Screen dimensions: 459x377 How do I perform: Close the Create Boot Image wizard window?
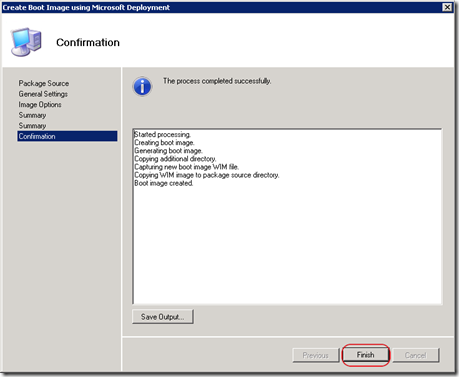coord(447,7)
